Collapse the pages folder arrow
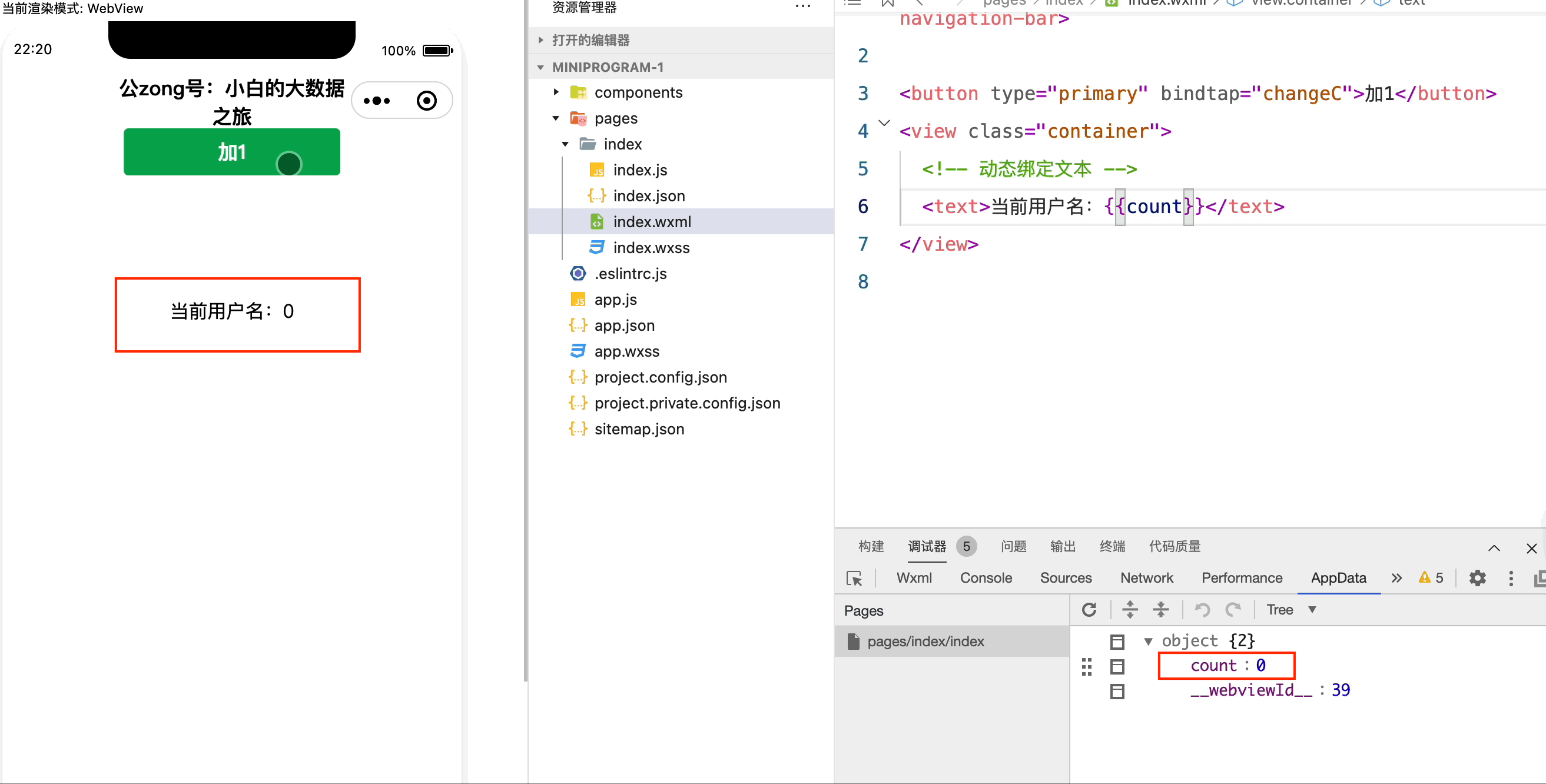Viewport: 1546px width, 784px height. pos(556,118)
